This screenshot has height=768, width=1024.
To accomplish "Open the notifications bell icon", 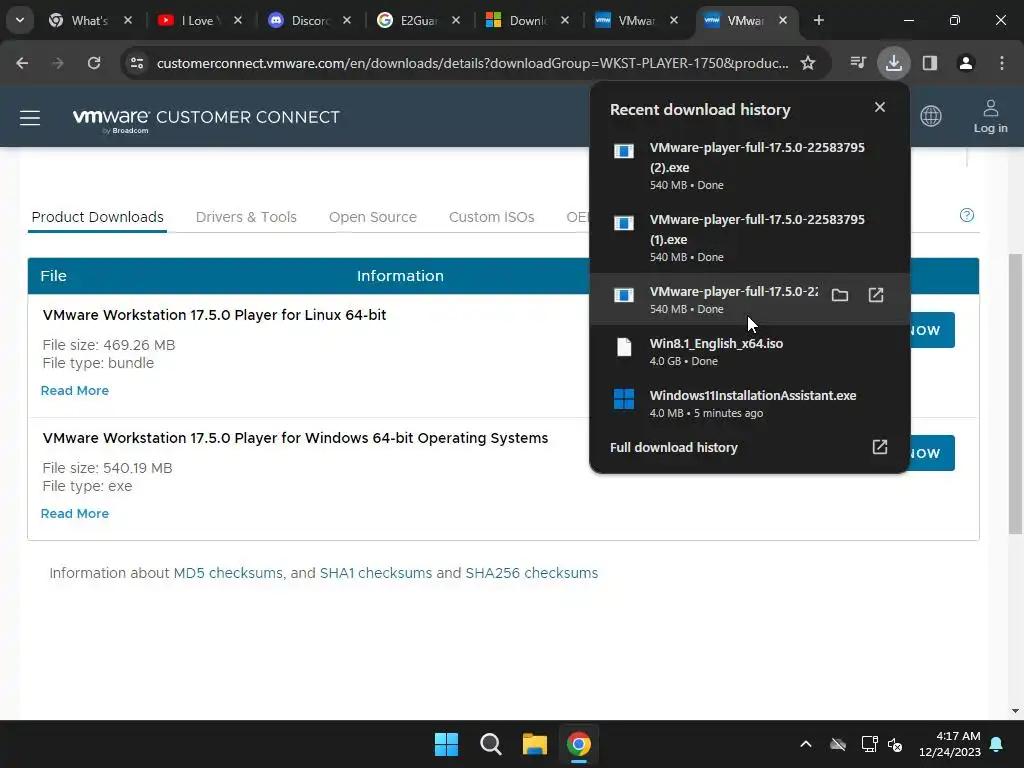I will point(997,744).
